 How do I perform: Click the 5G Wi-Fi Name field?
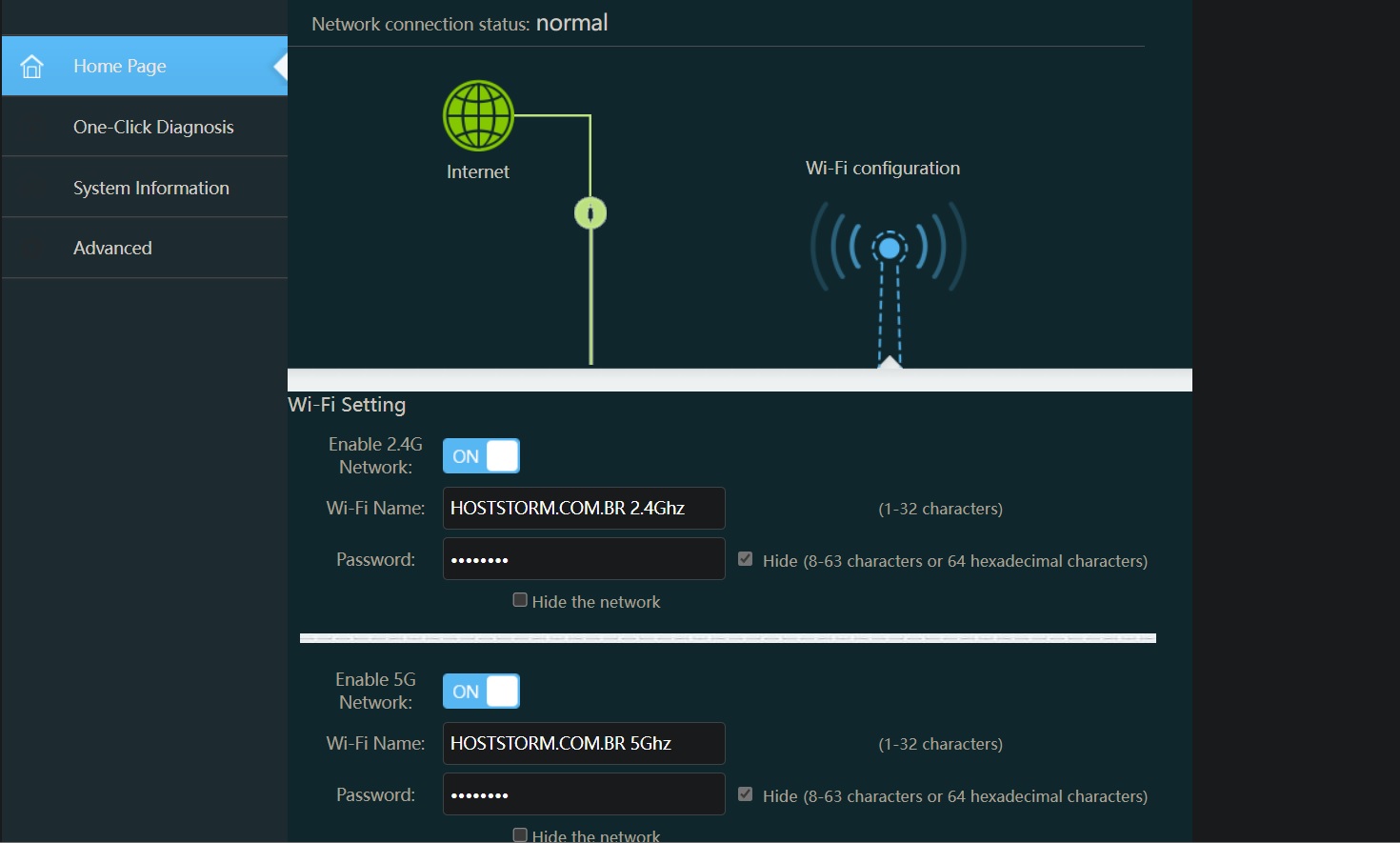point(584,744)
